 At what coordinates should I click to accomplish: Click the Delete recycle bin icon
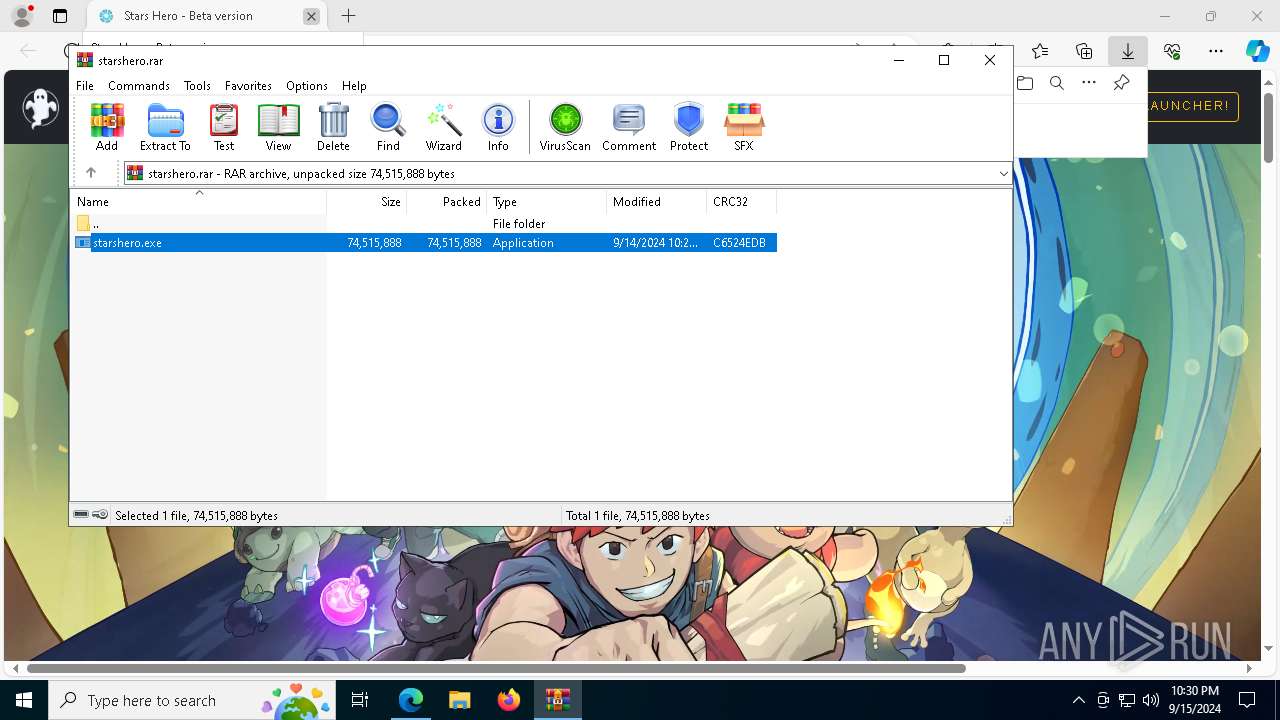coord(333,127)
